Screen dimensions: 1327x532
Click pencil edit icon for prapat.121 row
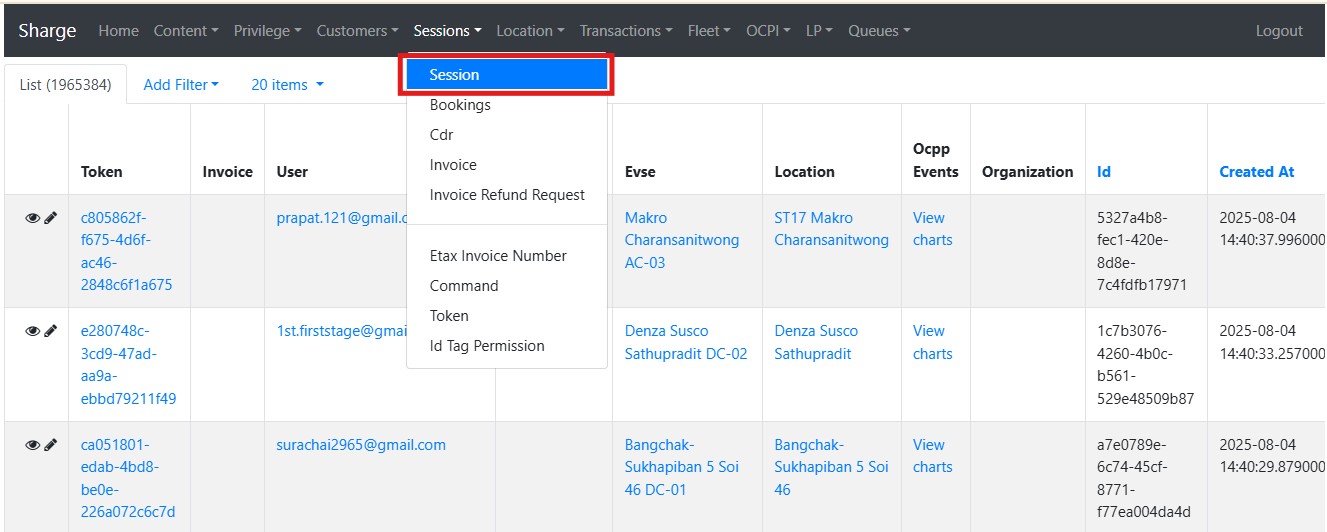coord(51,218)
